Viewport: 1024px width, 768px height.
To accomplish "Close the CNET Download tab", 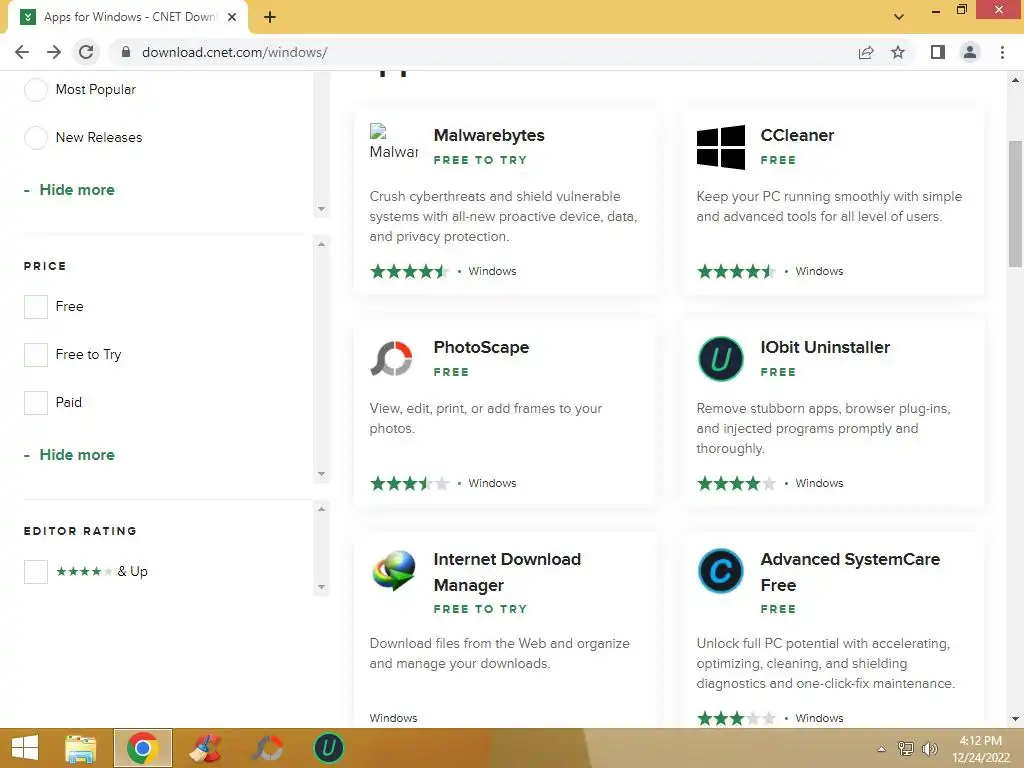I will pyautogui.click(x=232, y=17).
